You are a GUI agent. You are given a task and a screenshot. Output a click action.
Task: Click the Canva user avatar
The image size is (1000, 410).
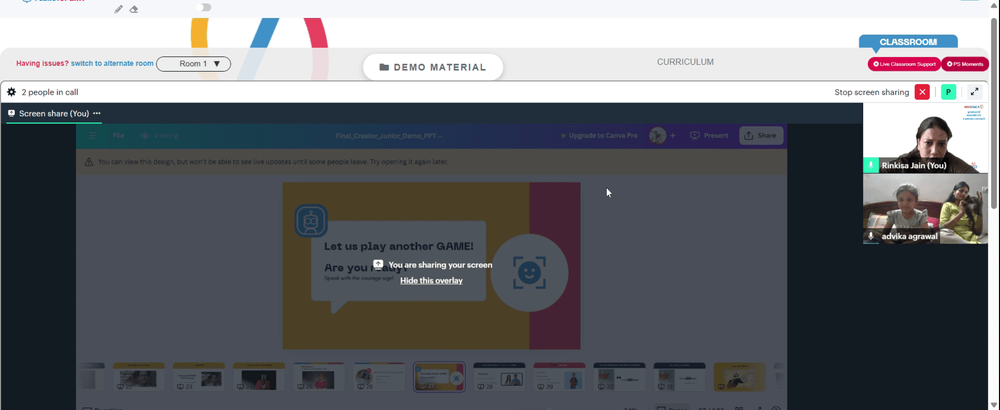657,136
